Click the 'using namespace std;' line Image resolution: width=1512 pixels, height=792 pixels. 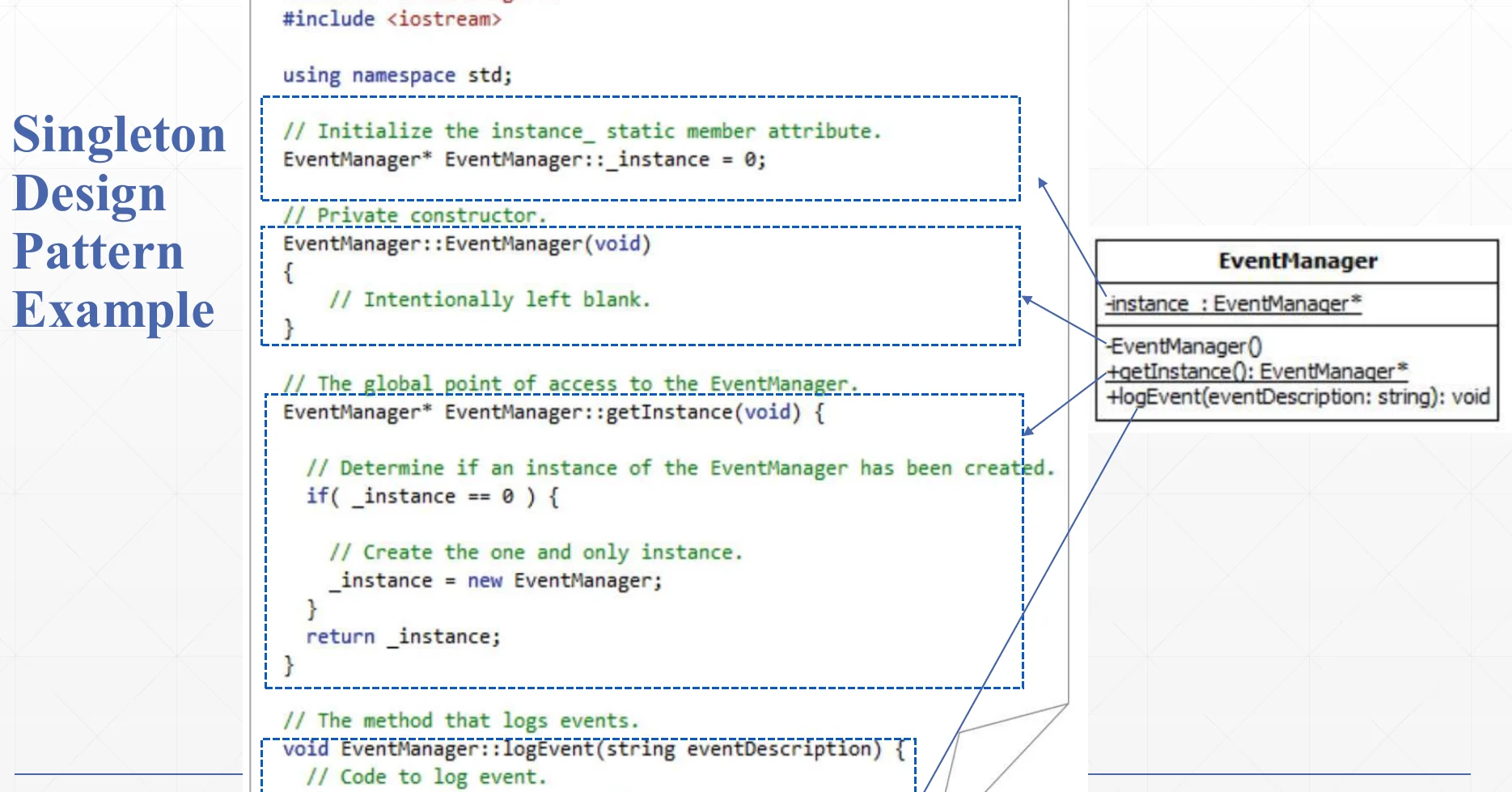[x=397, y=75]
